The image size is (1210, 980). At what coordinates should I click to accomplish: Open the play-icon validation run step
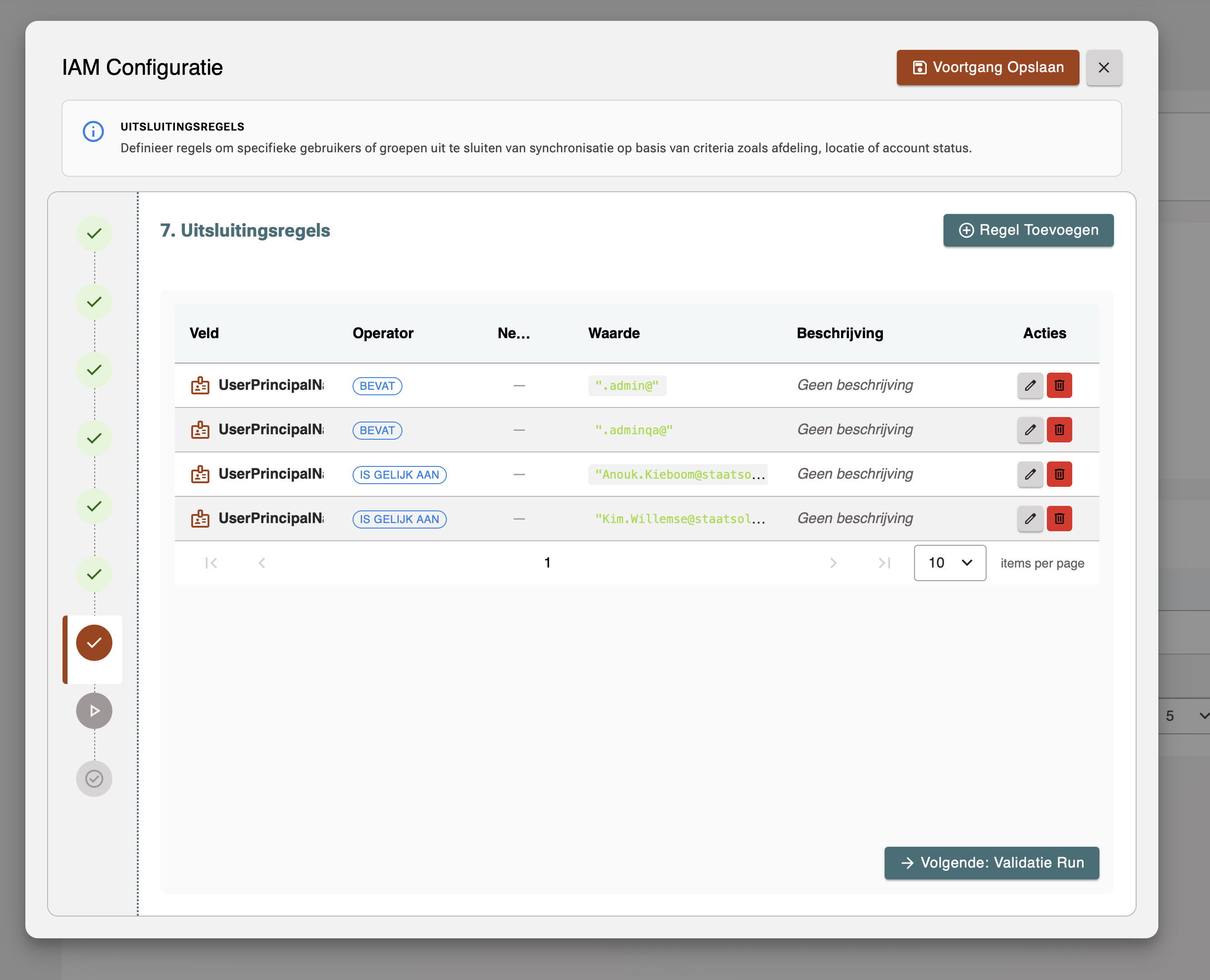point(94,711)
